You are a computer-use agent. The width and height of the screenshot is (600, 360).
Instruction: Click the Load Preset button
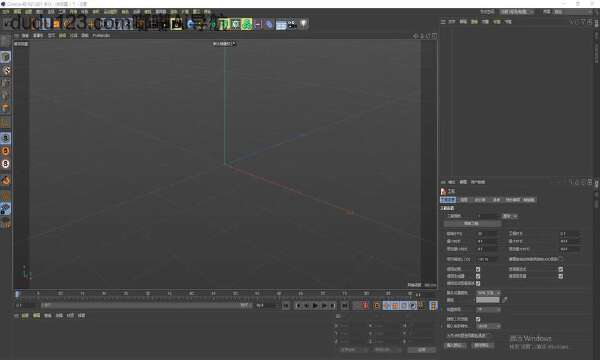(455, 345)
